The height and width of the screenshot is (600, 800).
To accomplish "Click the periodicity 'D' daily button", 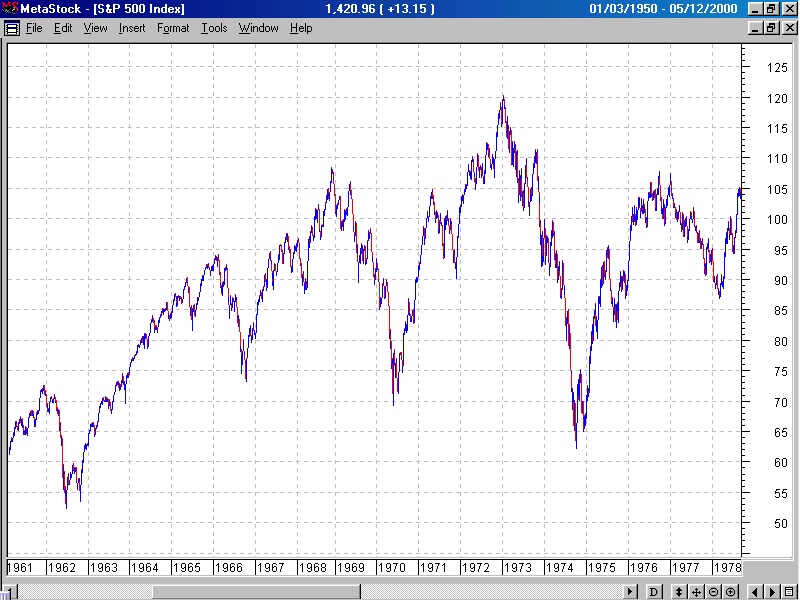I will pos(654,592).
